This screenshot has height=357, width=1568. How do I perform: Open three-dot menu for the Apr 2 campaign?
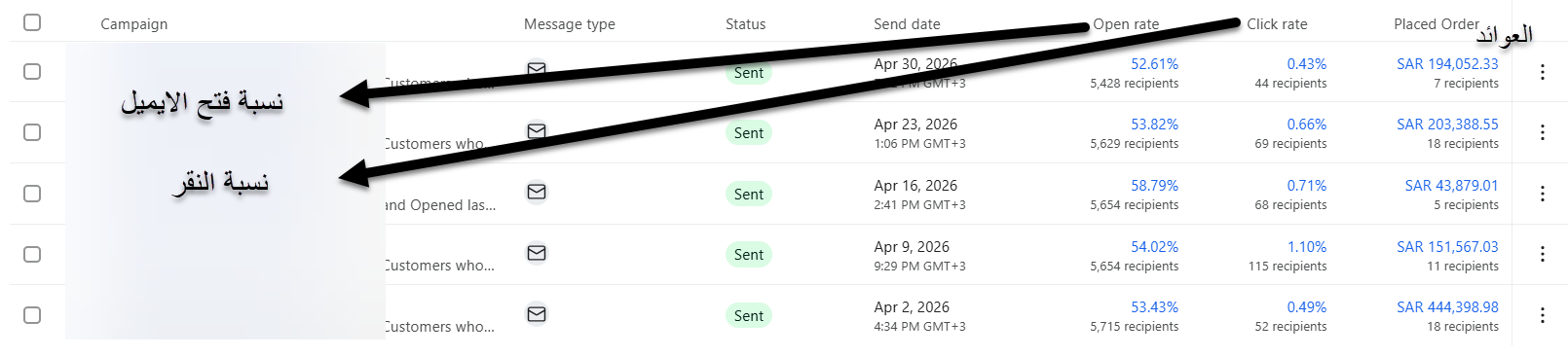pyautogui.click(x=1542, y=315)
